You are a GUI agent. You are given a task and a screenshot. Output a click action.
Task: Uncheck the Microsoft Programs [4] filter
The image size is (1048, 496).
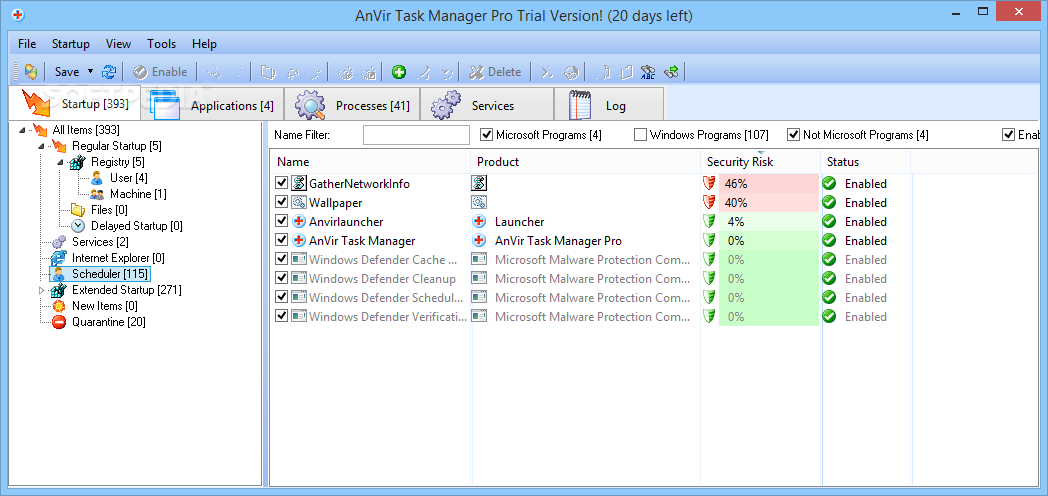pyautogui.click(x=487, y=134)
